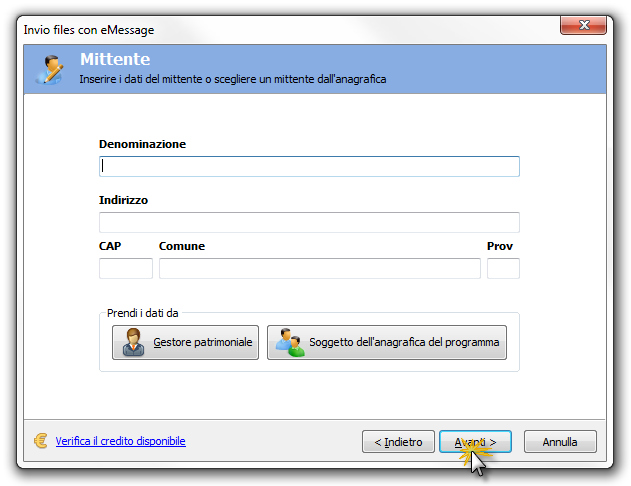Click the Comune label
The width and height of the screenshot is (631, 486).
[182, 246]
